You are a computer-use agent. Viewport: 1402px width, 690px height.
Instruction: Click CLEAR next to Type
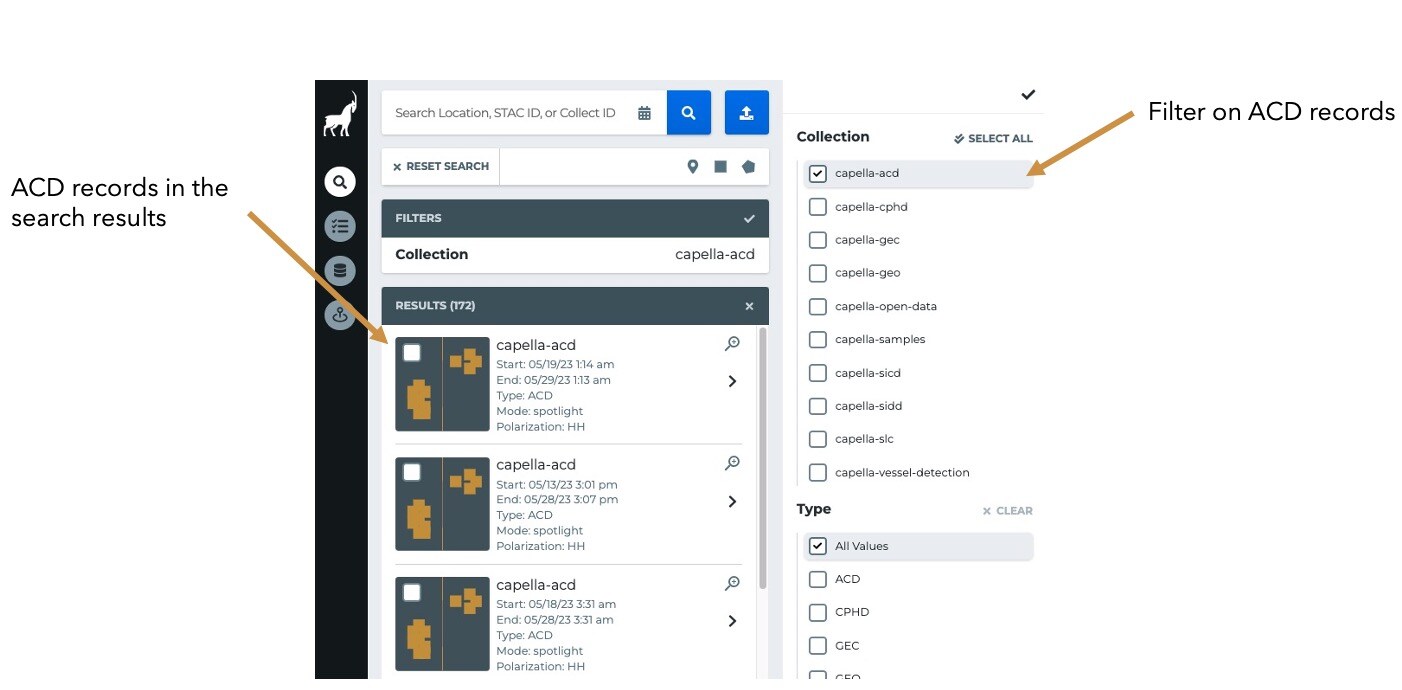[1007, 511]
